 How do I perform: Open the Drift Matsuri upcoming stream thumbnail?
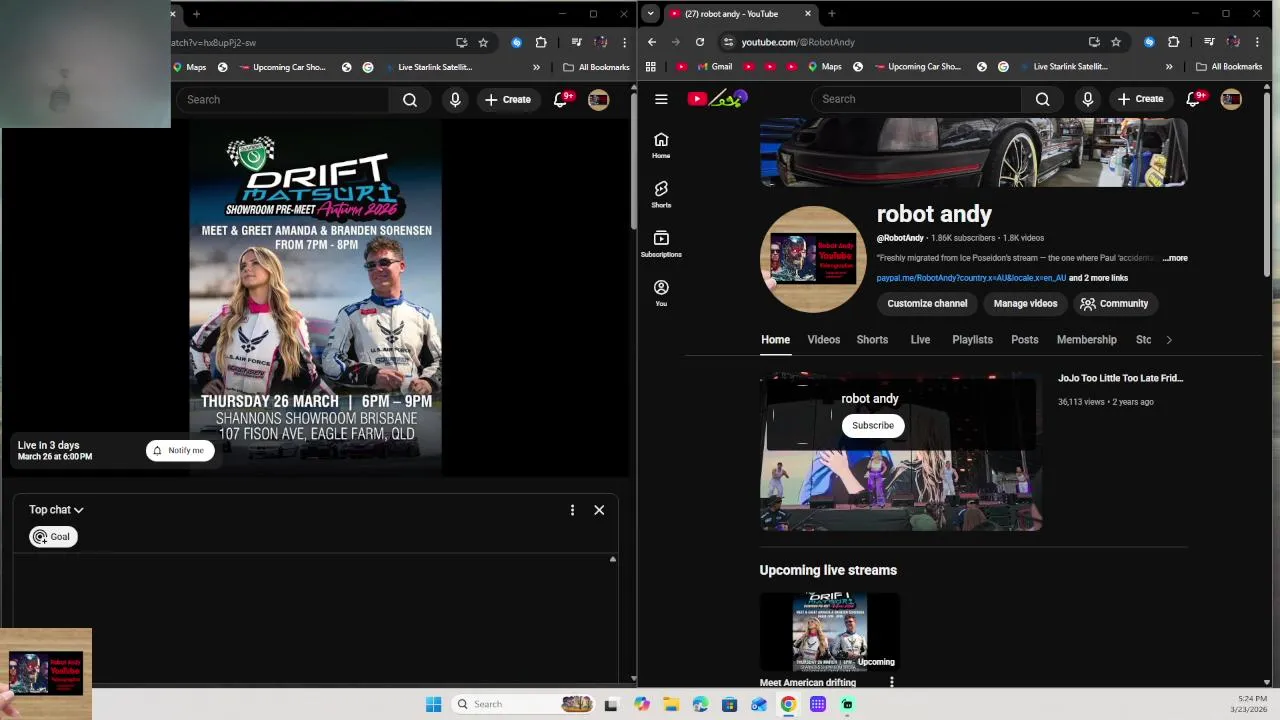pyautogui.click(x=829, y=631)
